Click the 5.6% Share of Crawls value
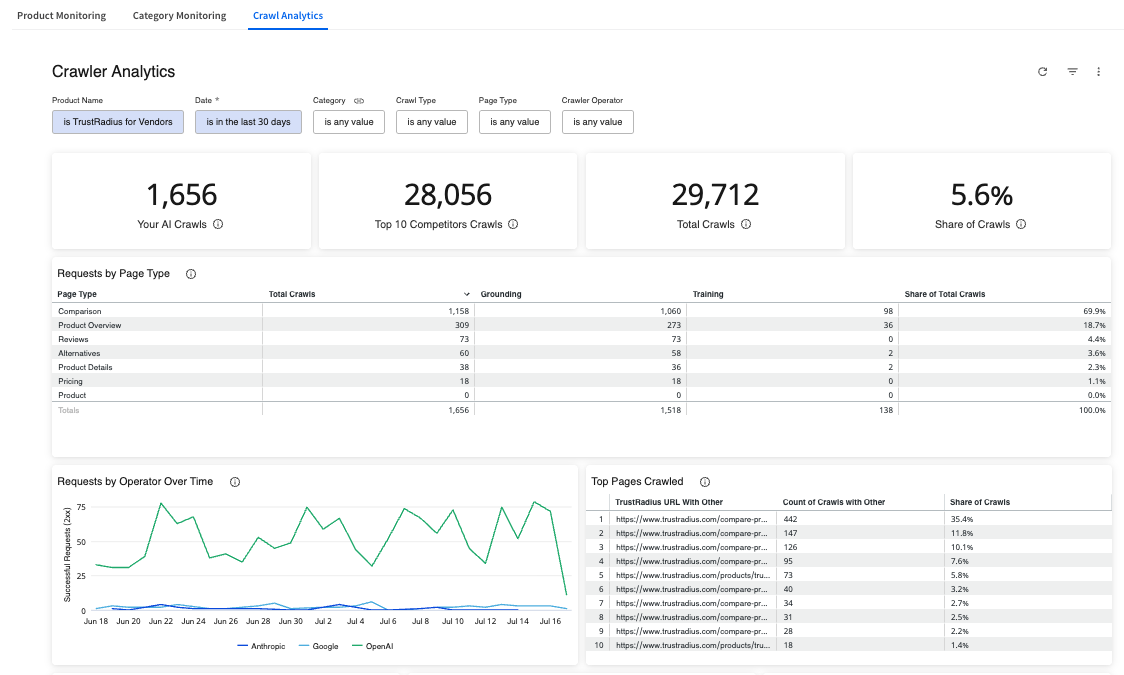The height and width of the screenshot is (675, 1124). (981, 195)
